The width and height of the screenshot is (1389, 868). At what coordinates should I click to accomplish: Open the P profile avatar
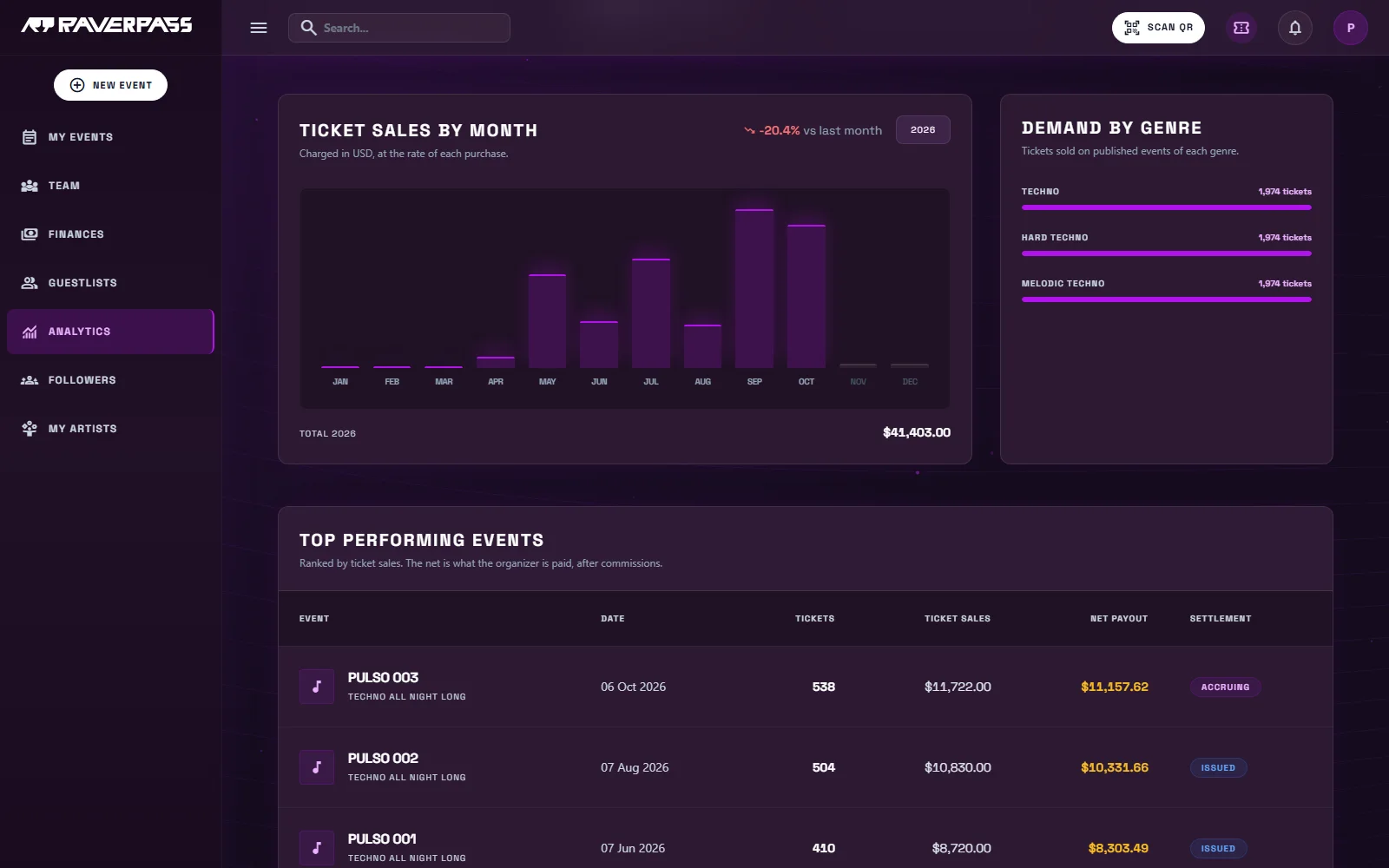pyautogui.click(x=1351, y=28)
